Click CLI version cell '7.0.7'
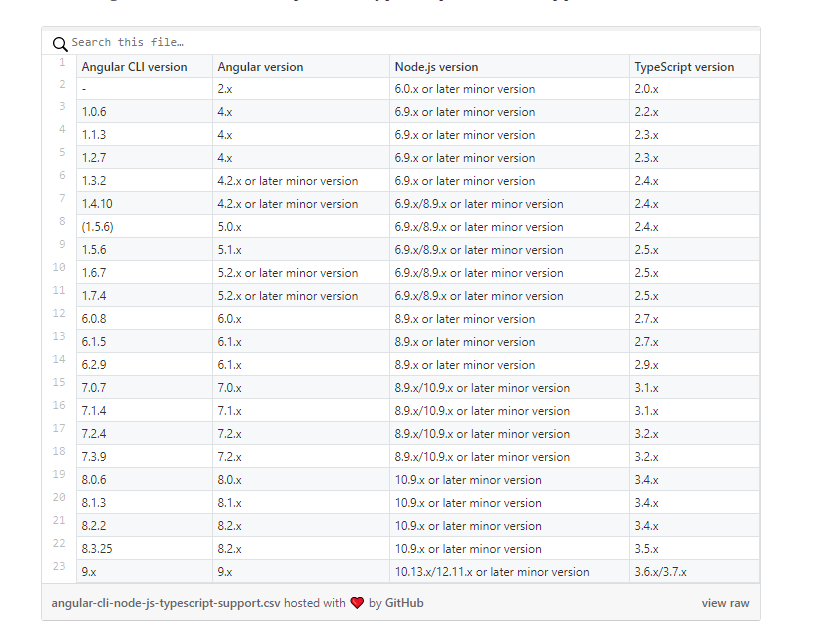Screen dimensions: 813x644 click(145, 388)
